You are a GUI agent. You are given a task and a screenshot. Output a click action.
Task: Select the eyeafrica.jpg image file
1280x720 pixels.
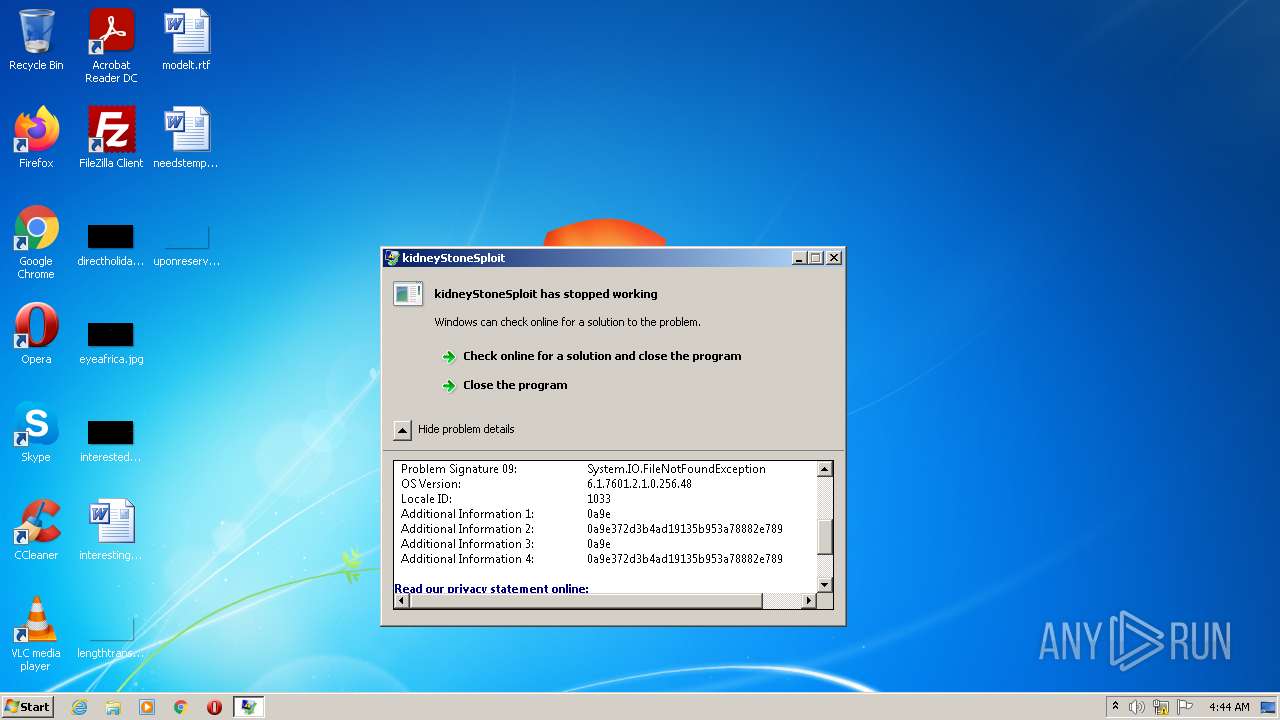(x=111, y=341)
